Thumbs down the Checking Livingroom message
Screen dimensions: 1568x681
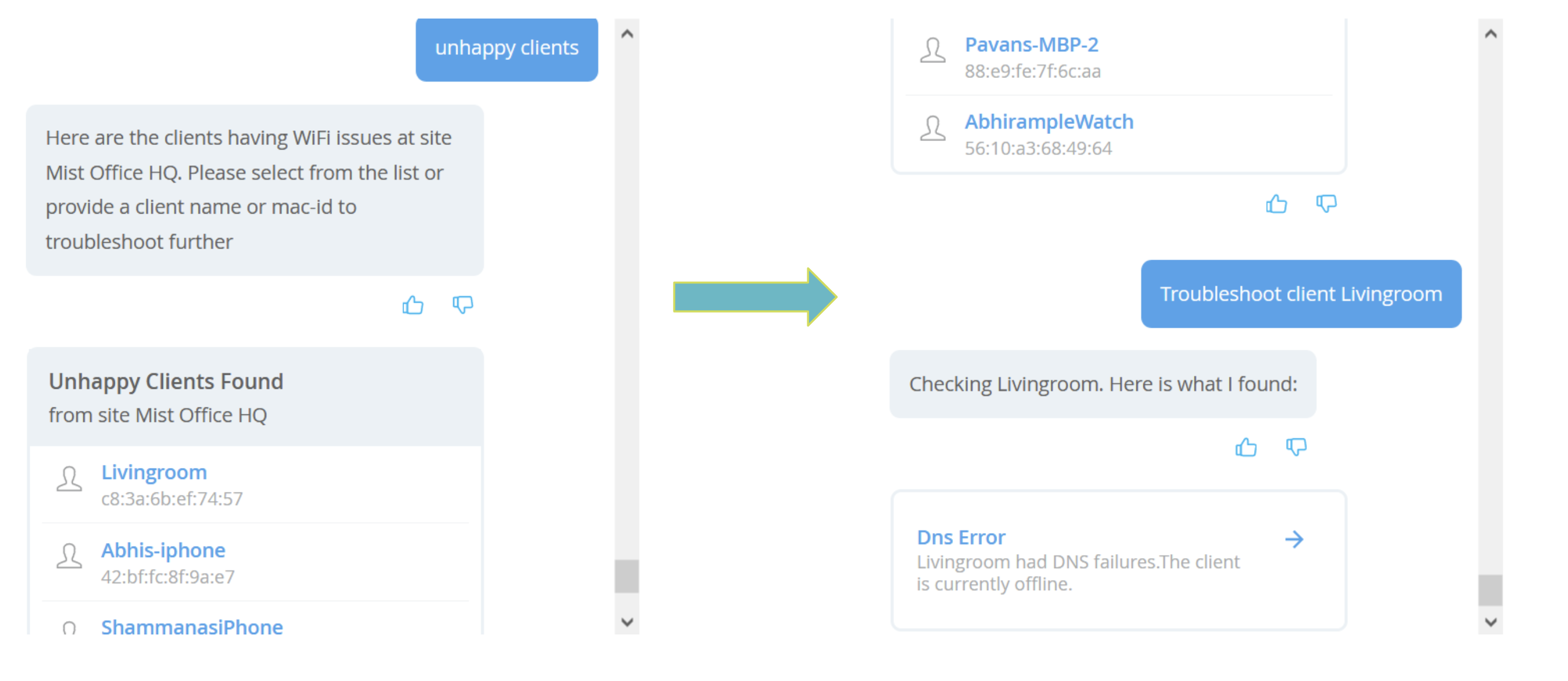point(1296,448)
